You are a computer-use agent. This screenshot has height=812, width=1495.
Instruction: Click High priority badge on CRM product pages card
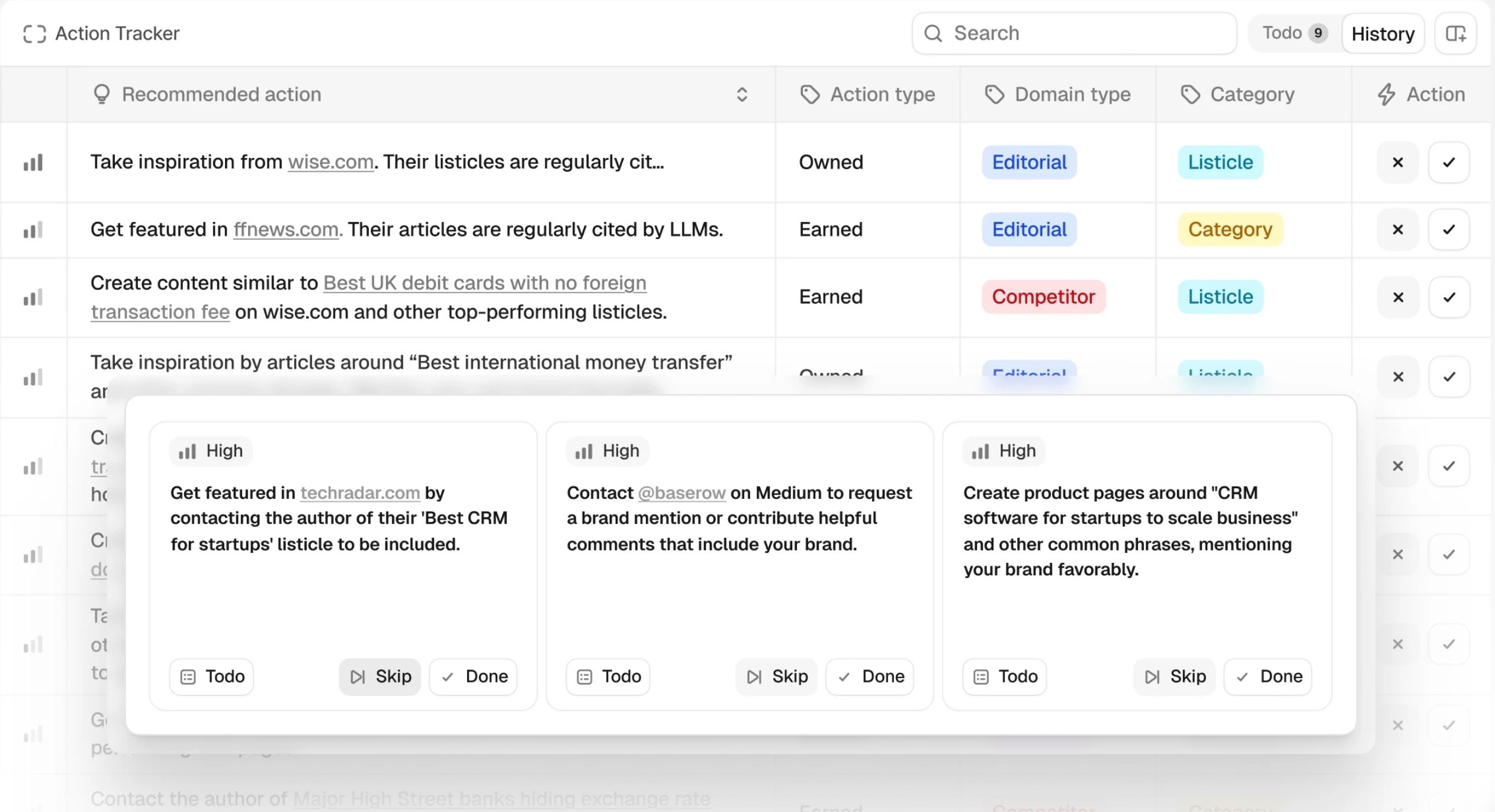[1004, 452]
